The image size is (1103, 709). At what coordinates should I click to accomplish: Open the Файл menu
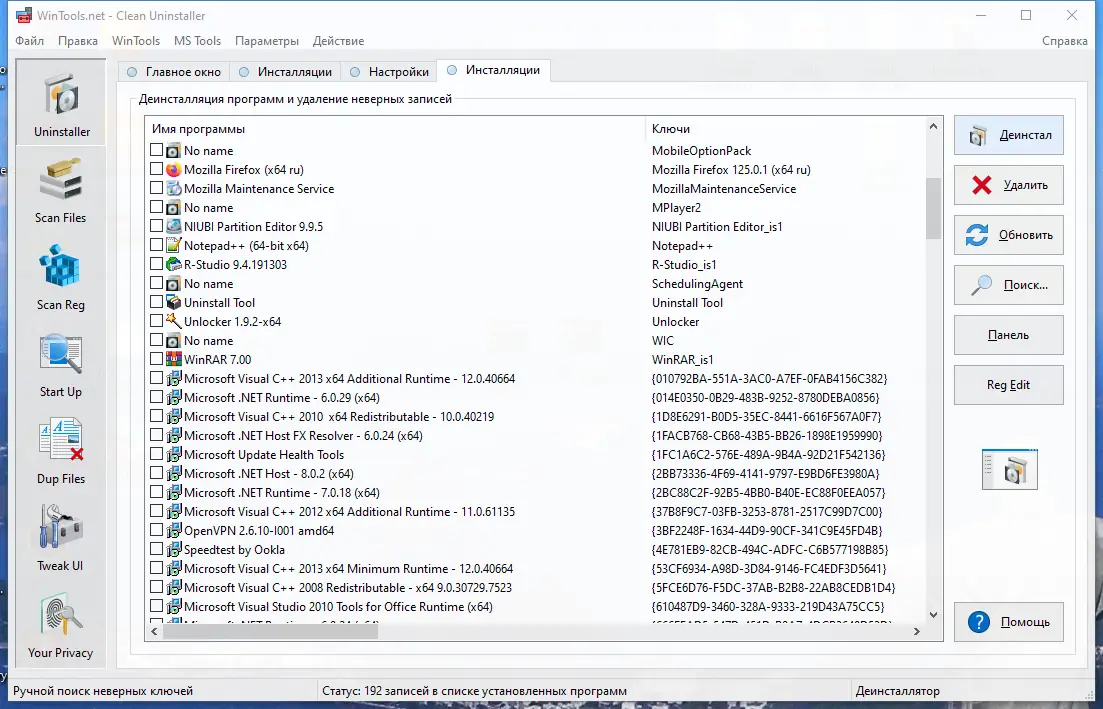[30, 41]
